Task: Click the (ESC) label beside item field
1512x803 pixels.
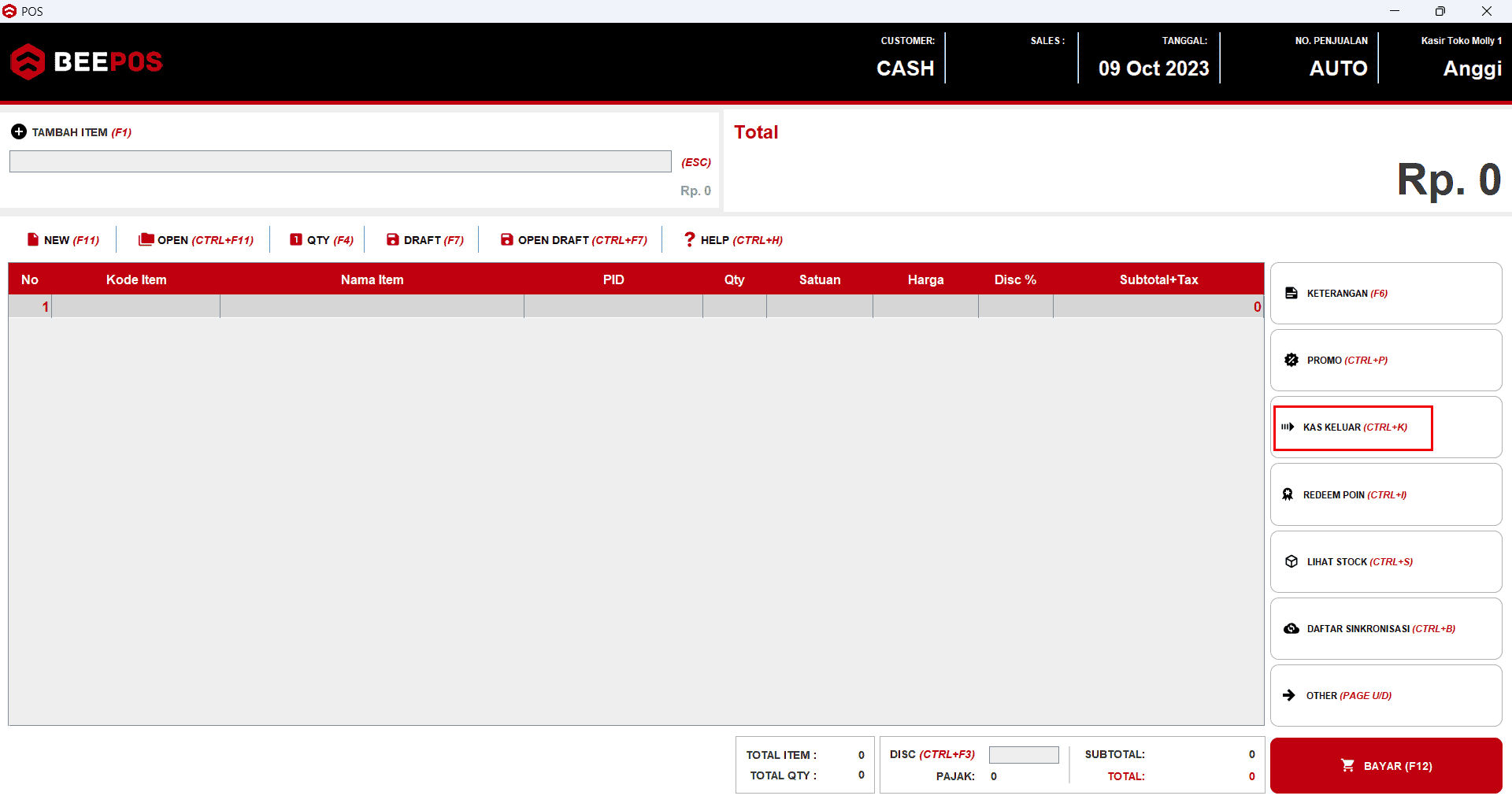Action: click(696, 162)
